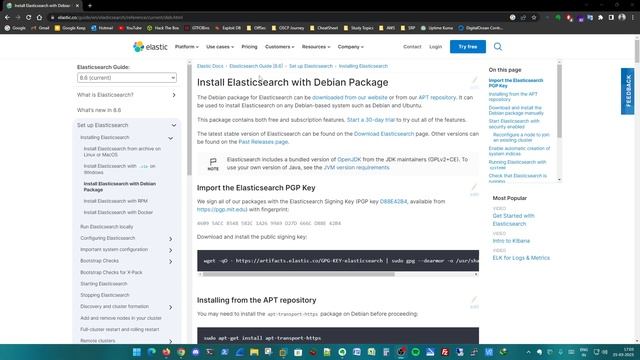Open FileZilla from the taskbar
This screenshot has width=640, height=360.
click(x=445, y=352)
